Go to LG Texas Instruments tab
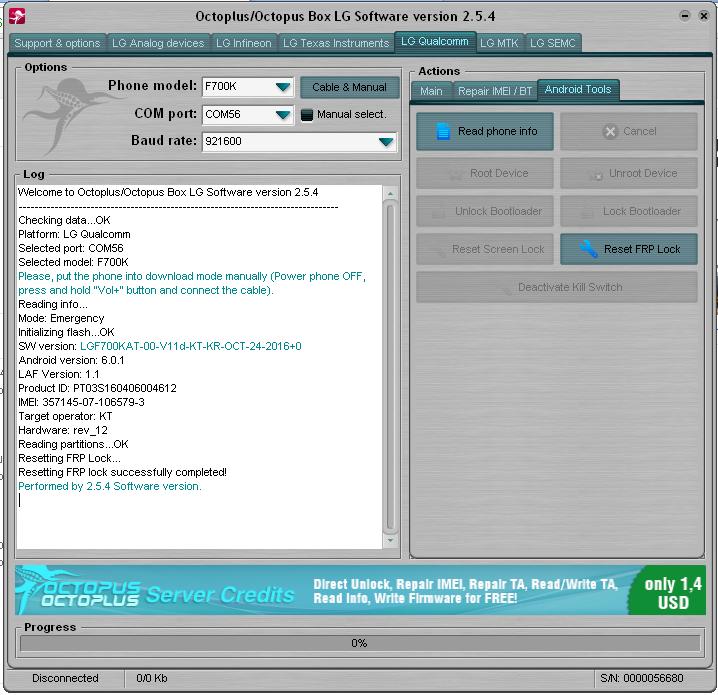Image resolution: width=718 pixels, height=695 pixels. [336, 43]
